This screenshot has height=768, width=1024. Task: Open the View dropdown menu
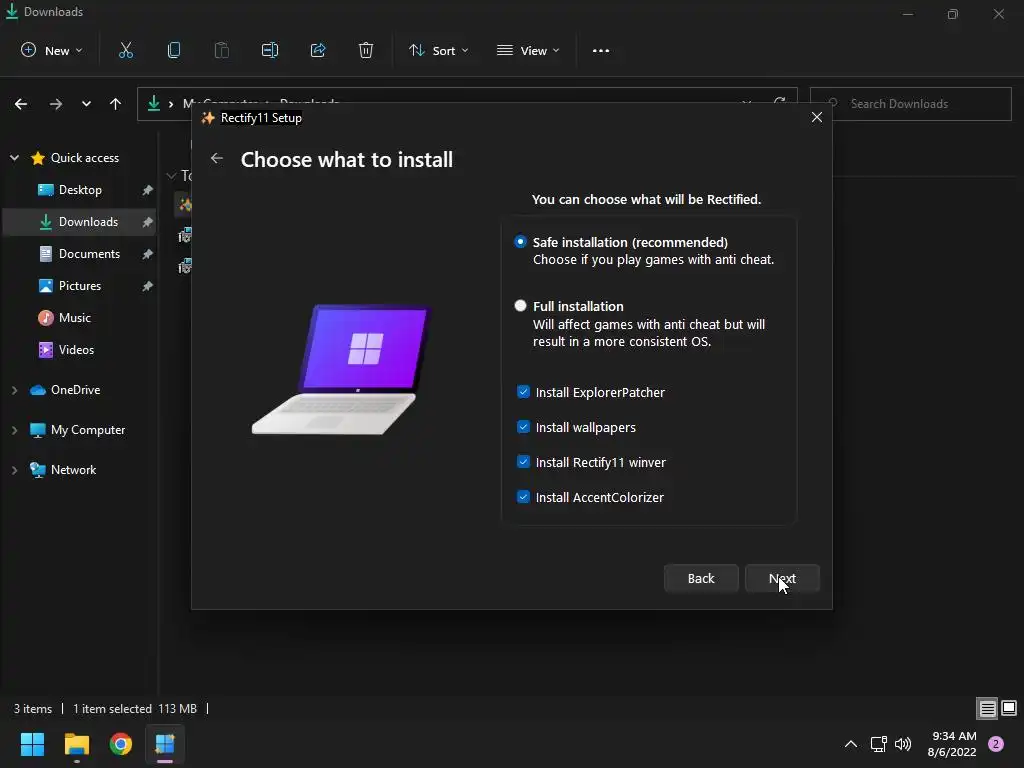click(528, 50)
